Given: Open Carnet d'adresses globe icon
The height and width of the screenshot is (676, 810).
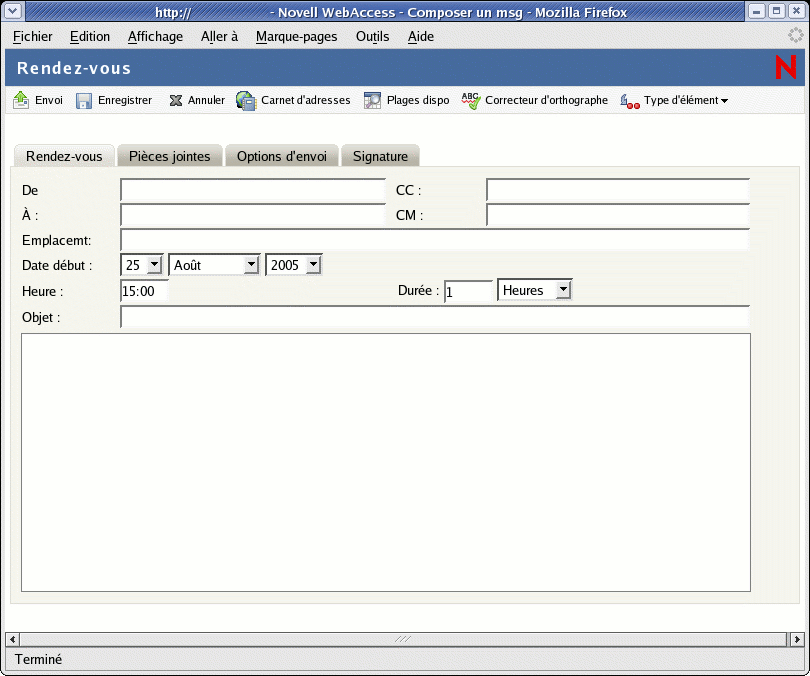Looking at the screenshot, I should [x=246, y=100].
